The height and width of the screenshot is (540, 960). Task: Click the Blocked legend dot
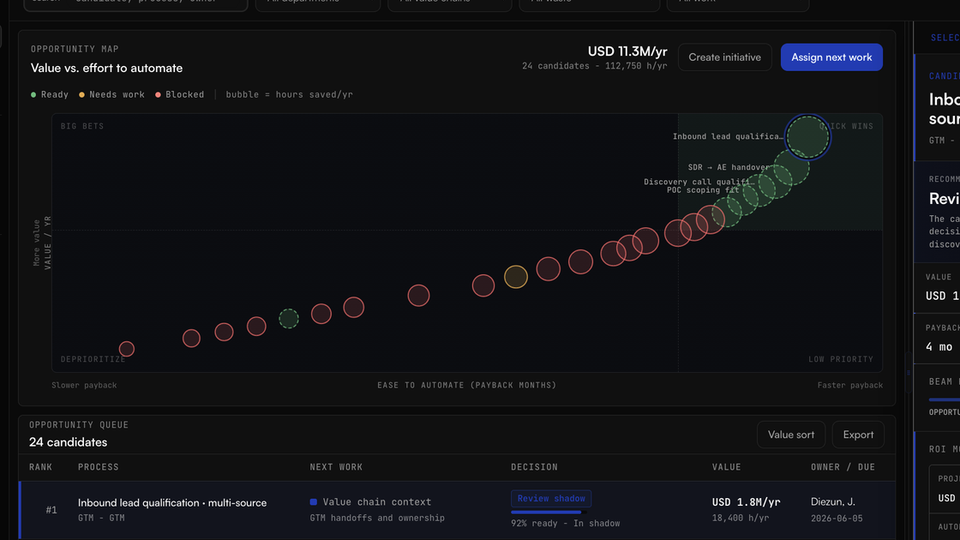coord(158,95)
